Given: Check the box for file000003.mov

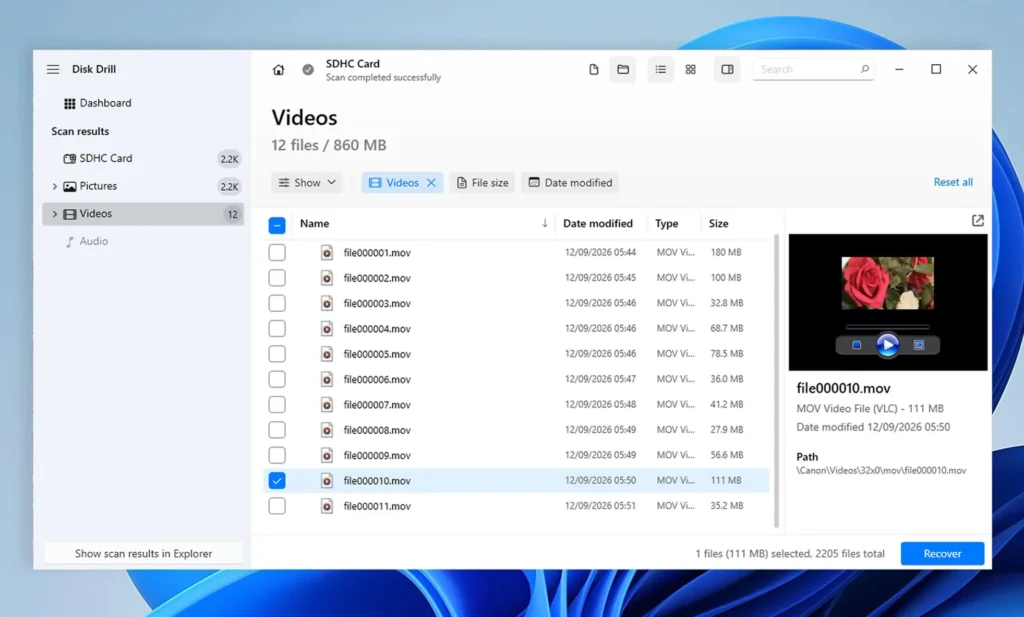Looking at the screenshot, I should pos(277,303).
